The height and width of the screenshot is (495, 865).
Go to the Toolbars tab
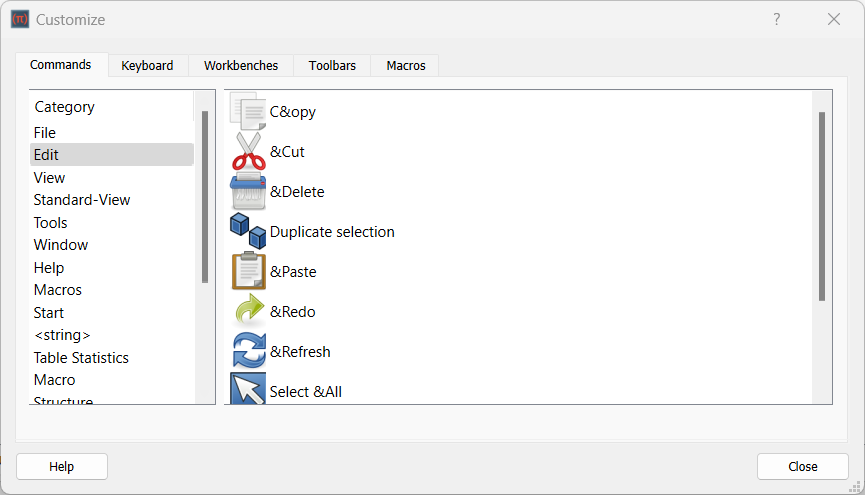332,65
